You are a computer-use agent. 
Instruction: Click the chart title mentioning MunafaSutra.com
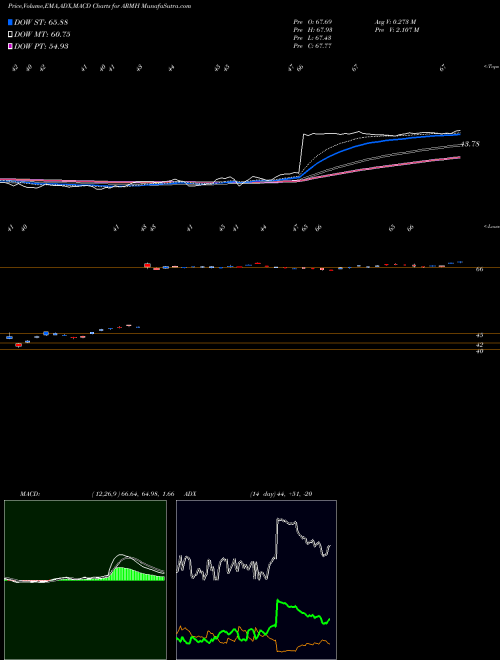[99, 6]
